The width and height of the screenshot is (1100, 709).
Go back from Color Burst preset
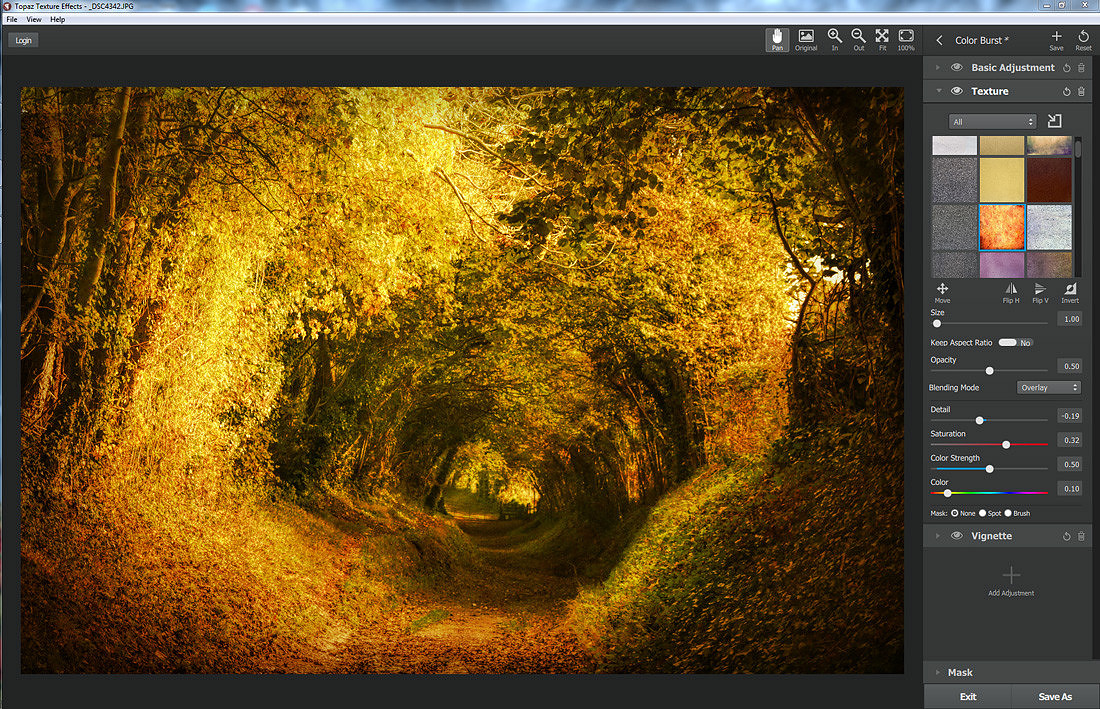[939, 41]
